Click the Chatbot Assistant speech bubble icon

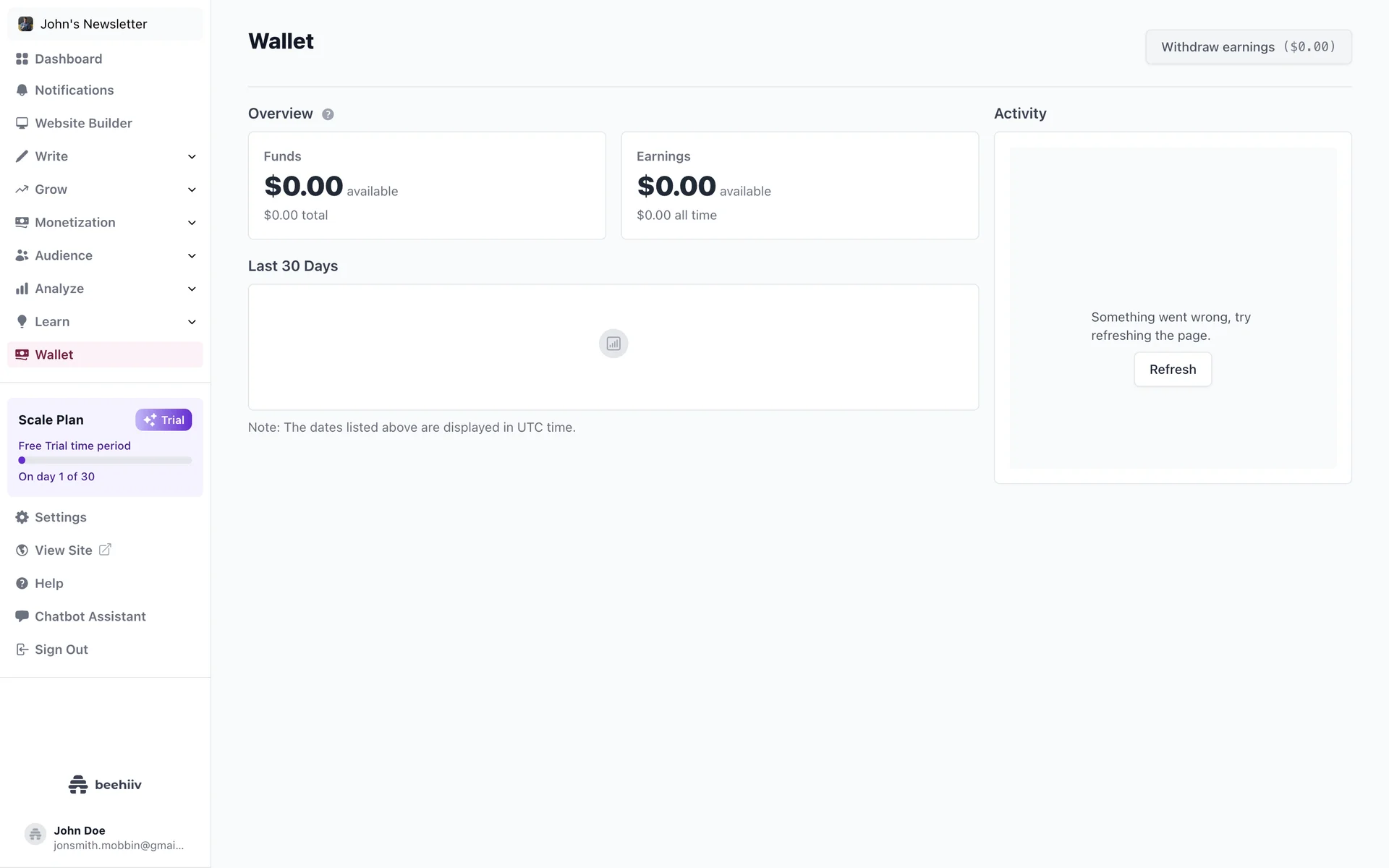pos(22,616)
